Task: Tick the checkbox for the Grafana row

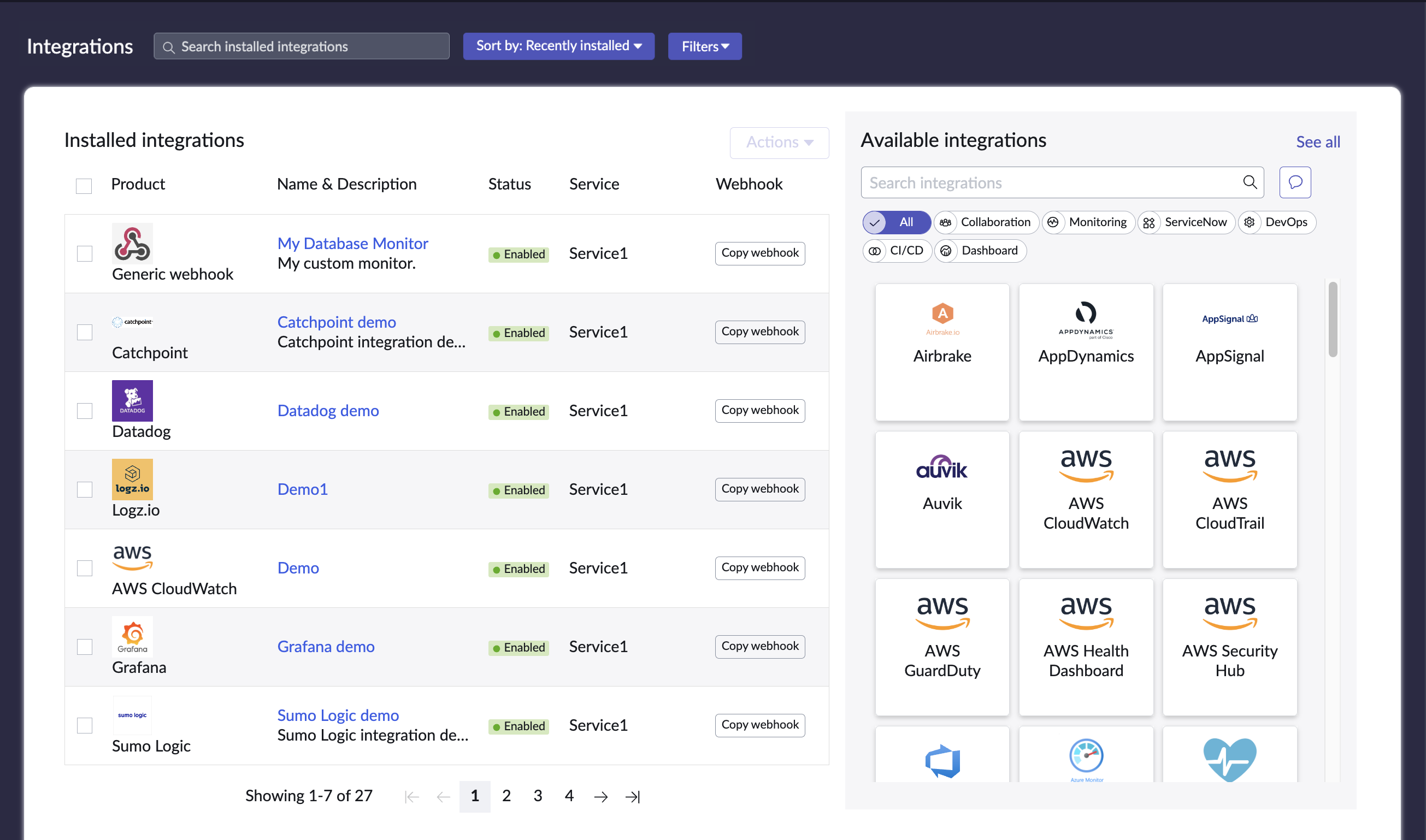Action: pyautogui.click(x=84, y=647)
